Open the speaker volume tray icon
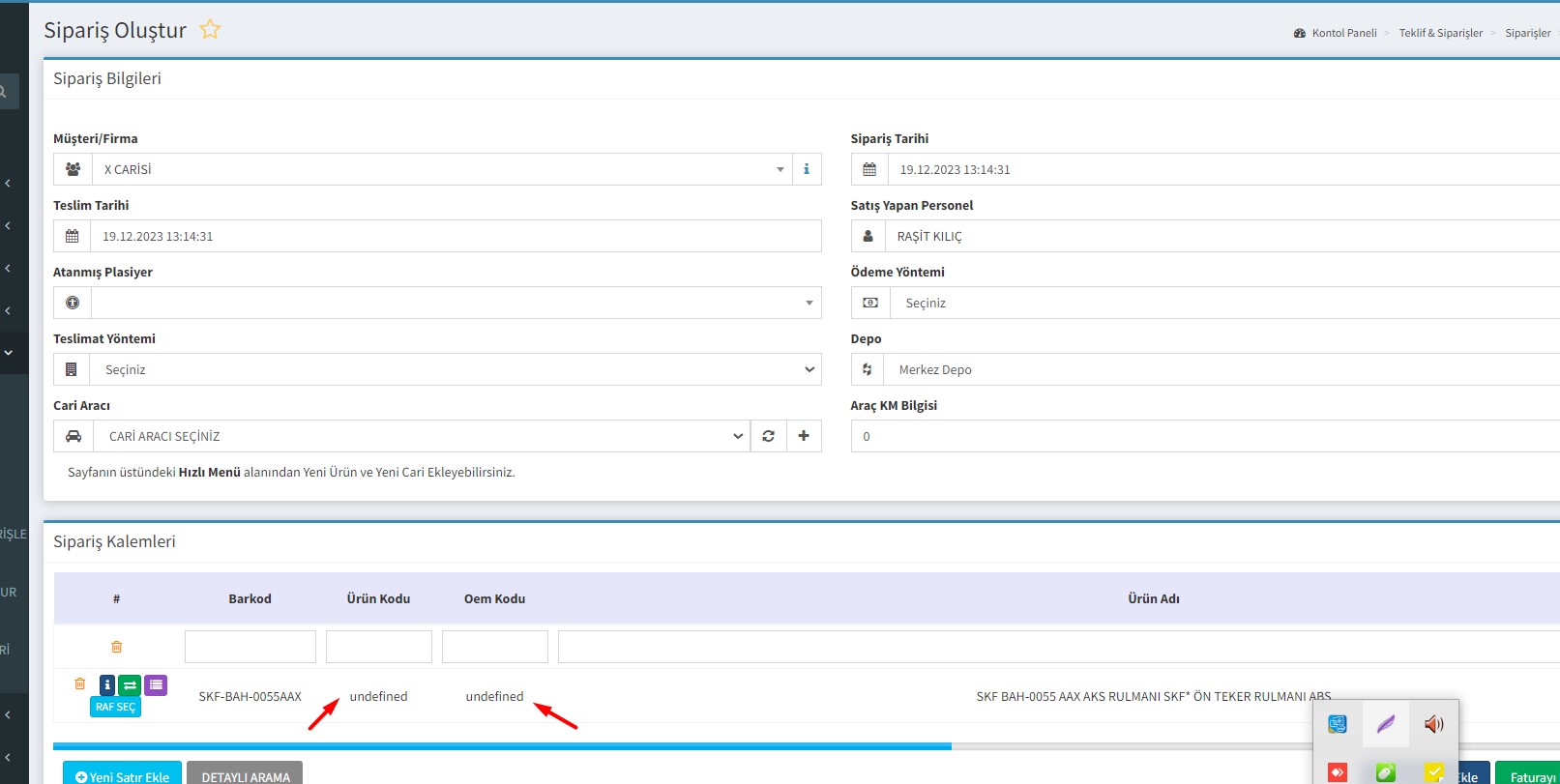Screen dimensions: 1560x784 (x=1433, y=724)
